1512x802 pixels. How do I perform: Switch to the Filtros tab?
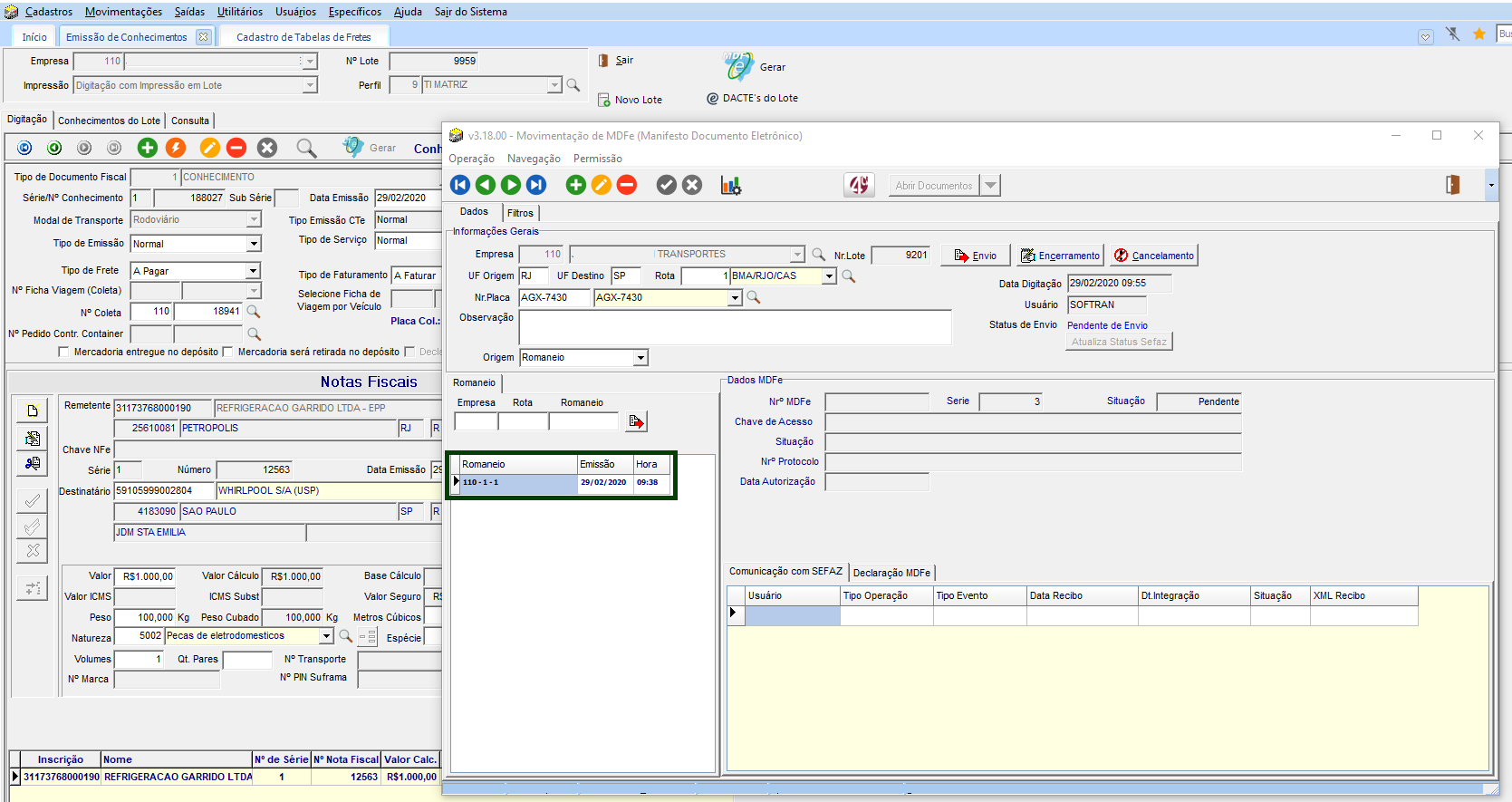click(x=520, y=213)
